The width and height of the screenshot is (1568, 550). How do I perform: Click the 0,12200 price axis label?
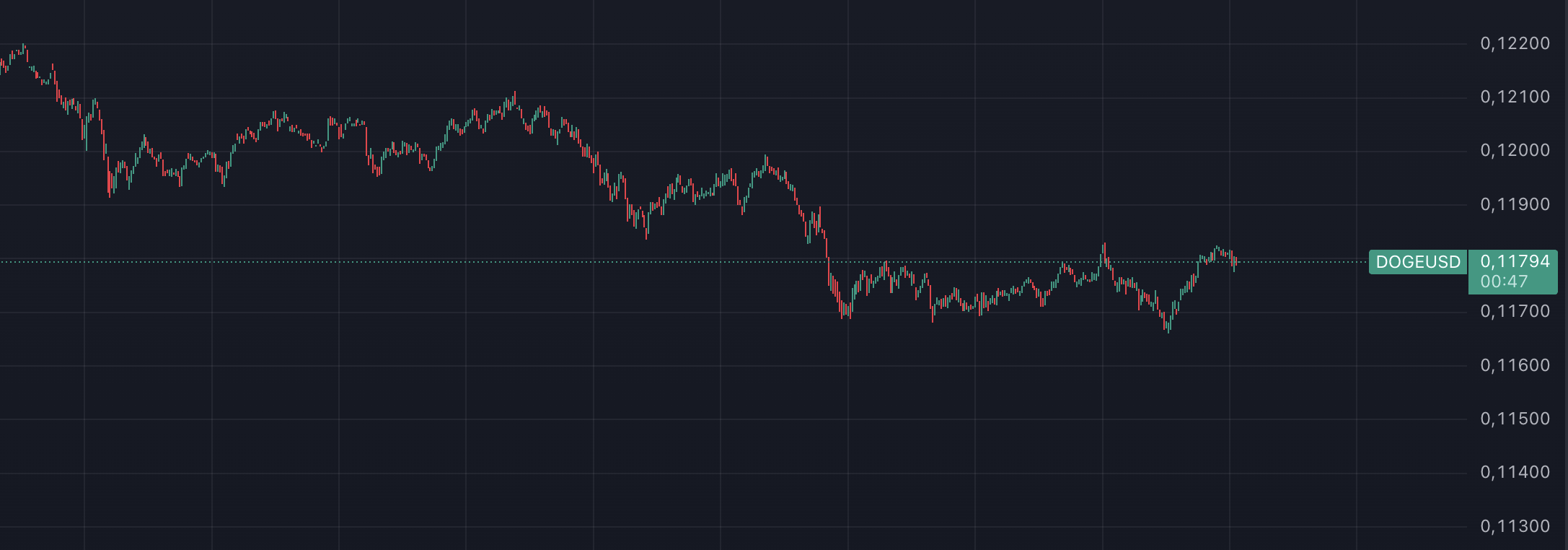tap(1515, 43)
